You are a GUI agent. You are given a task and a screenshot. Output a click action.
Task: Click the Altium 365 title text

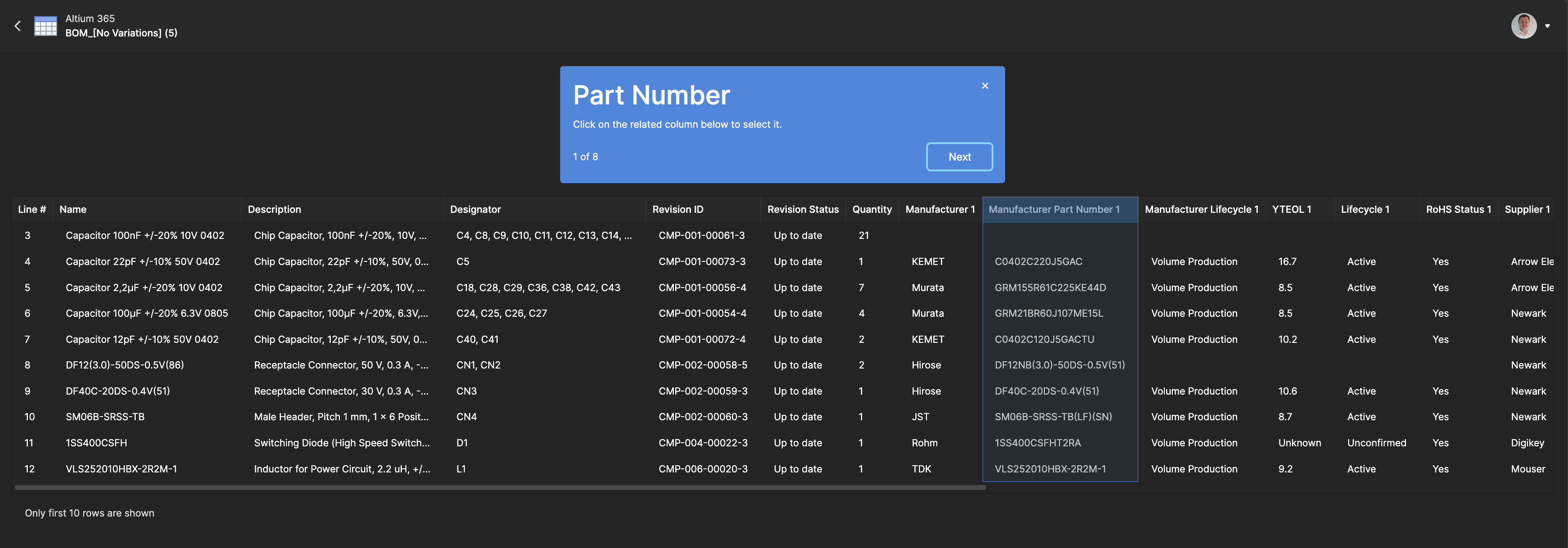90,18
